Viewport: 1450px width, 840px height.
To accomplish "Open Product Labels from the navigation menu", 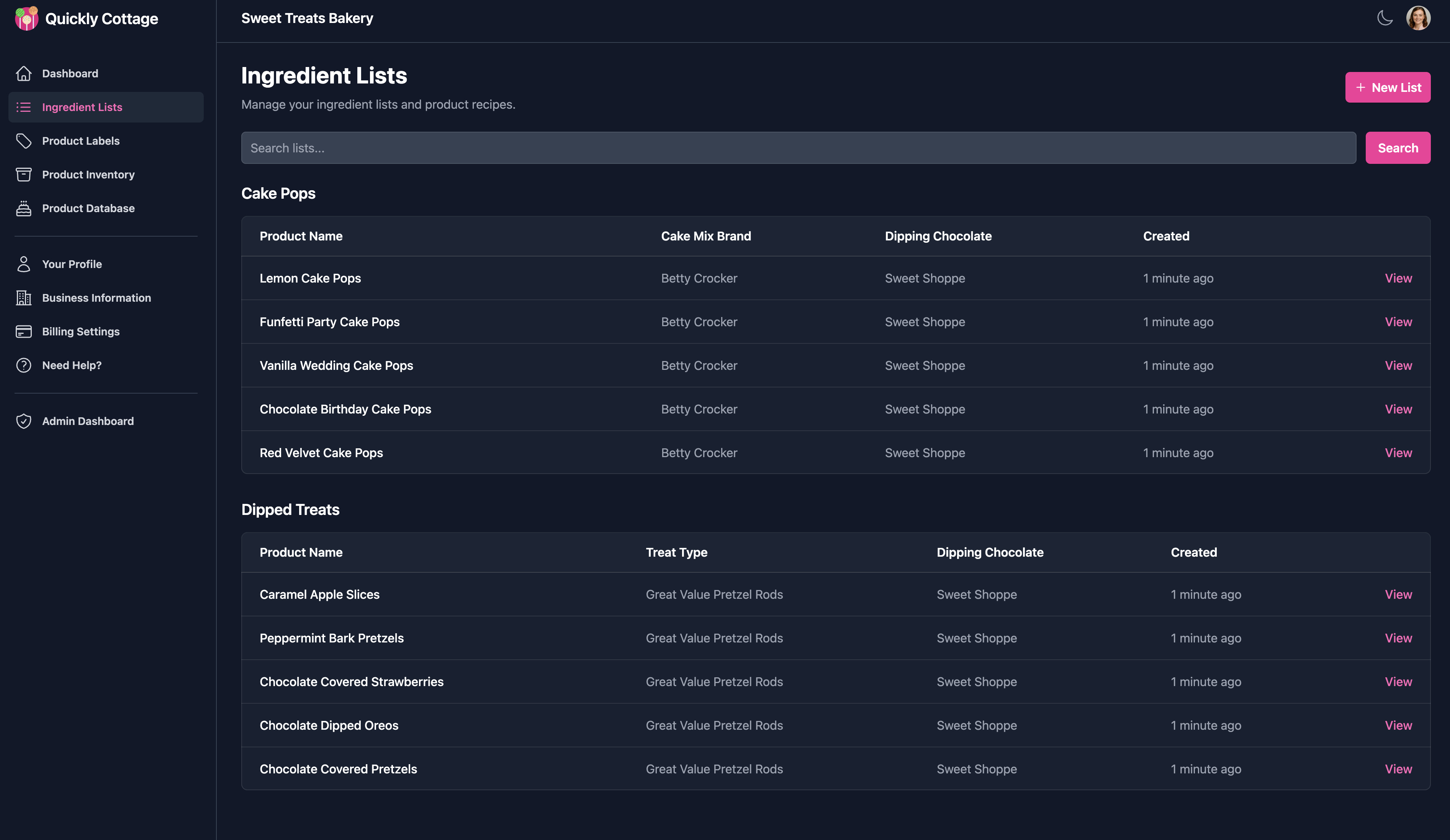I will click(80, 141).
